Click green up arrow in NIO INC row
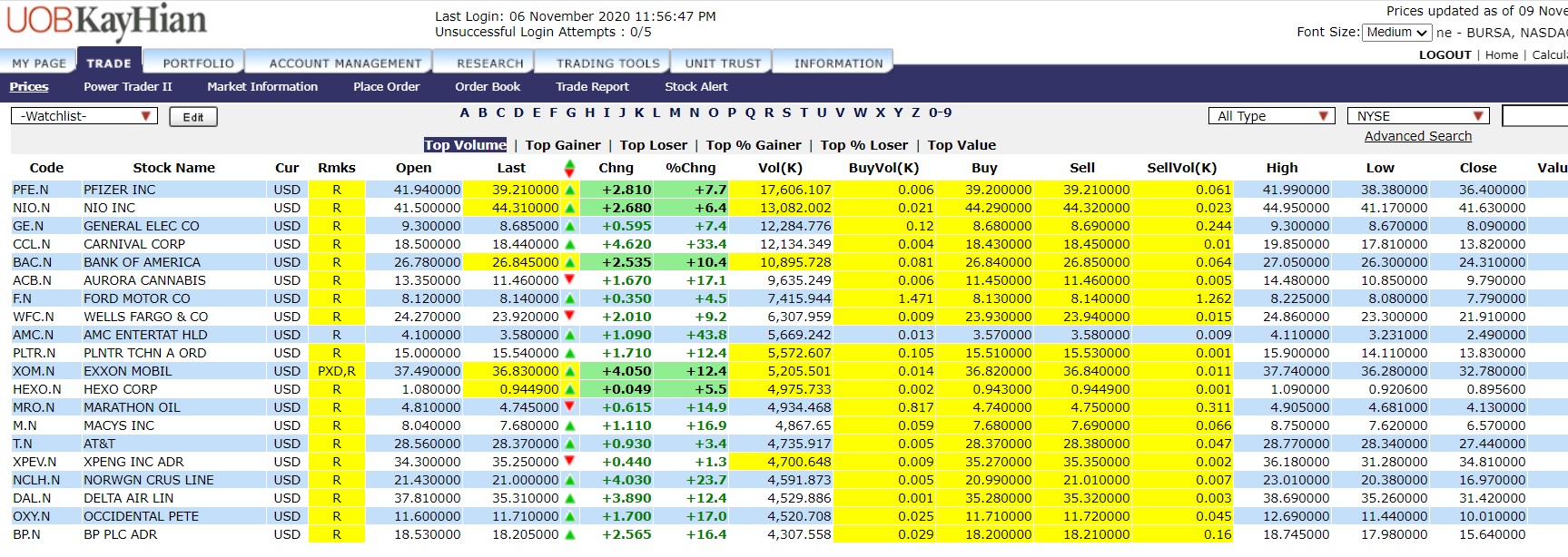 coord(570,208)
